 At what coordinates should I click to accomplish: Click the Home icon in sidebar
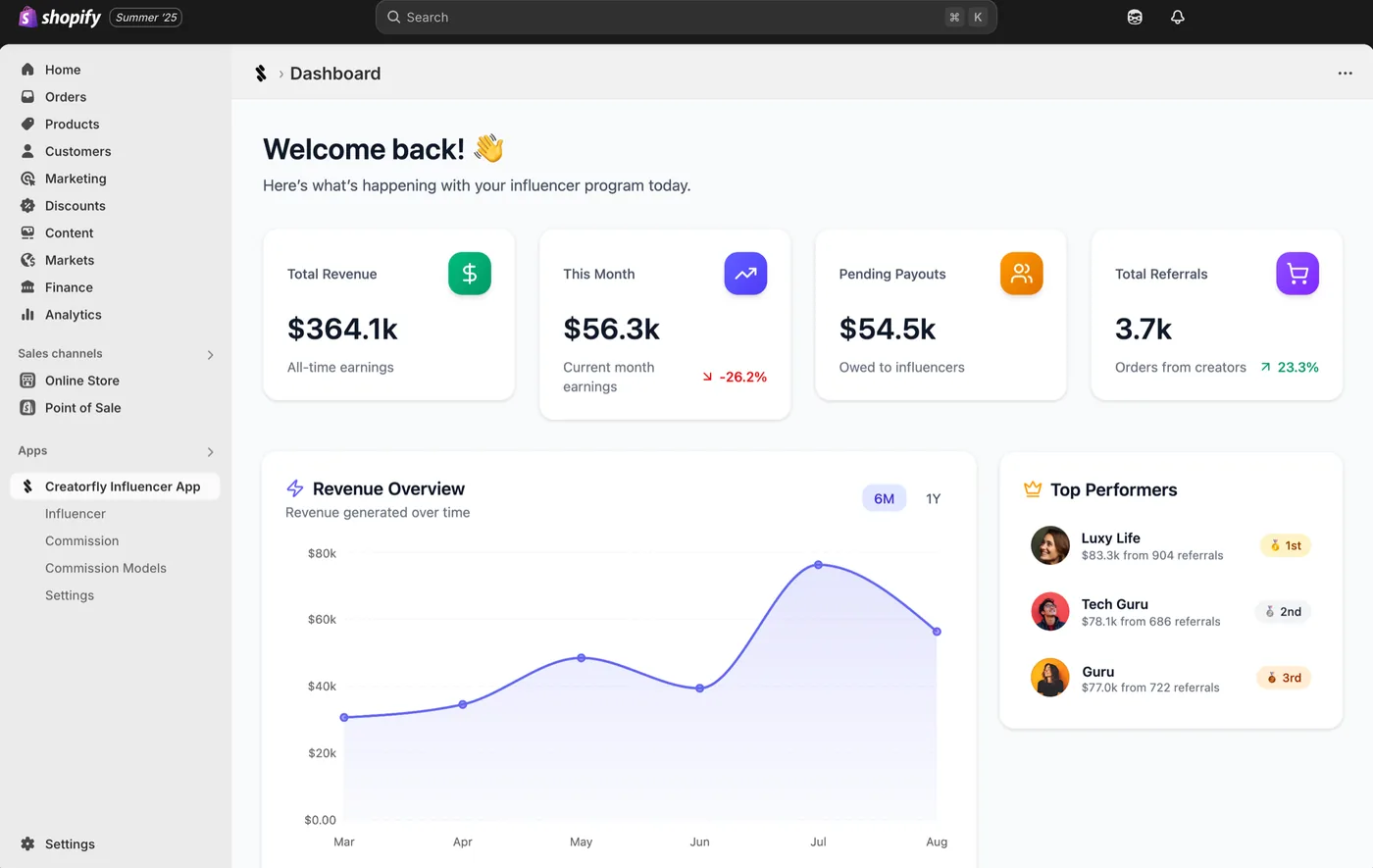(x=27, y=70)
